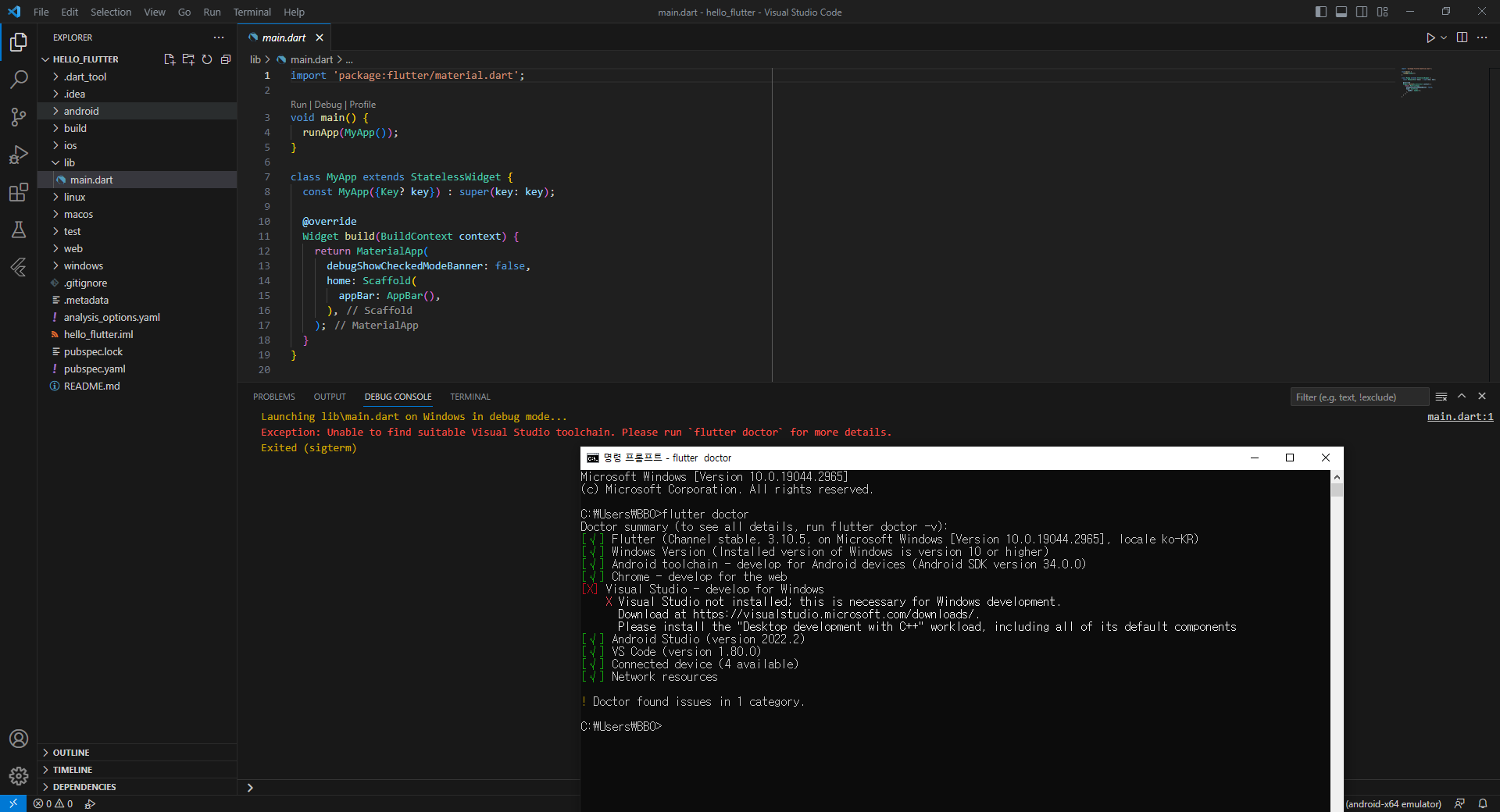This screenshot has width=1500, height=812.
Task: Open the Explorer view in activity bar
Action: click(19, 41)
